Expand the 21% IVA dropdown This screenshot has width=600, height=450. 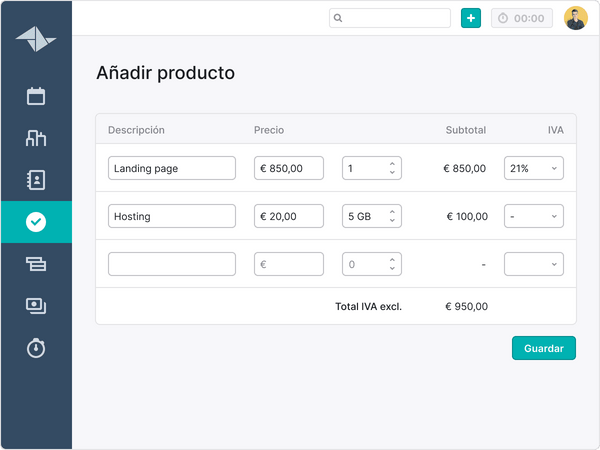533,168
